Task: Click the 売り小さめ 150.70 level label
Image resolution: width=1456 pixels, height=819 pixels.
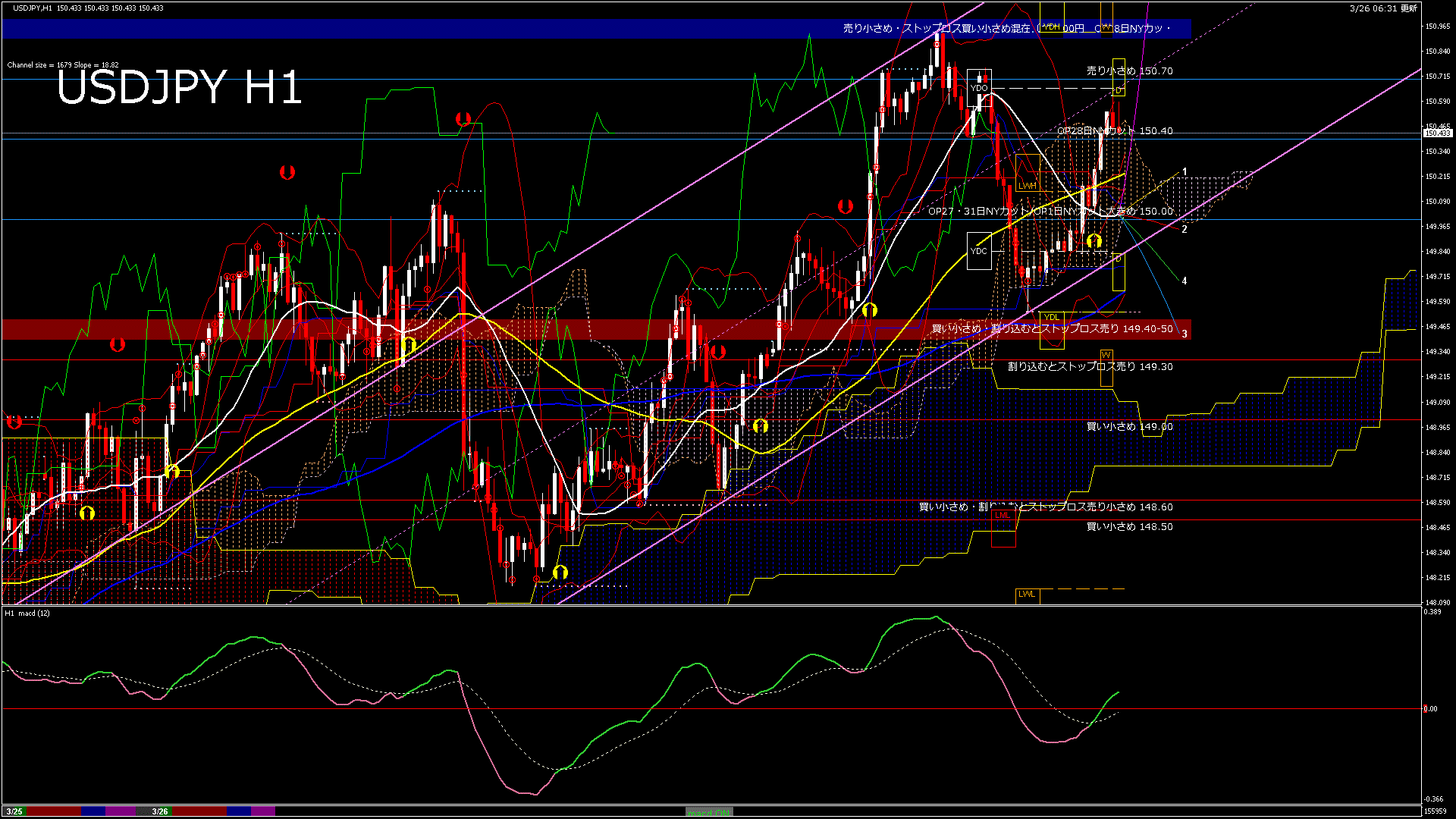Action: pos(1129,71)
